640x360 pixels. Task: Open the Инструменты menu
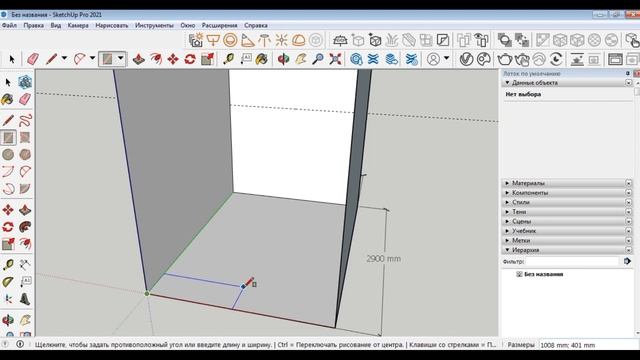pyautogui.click(x=154, y=25)
